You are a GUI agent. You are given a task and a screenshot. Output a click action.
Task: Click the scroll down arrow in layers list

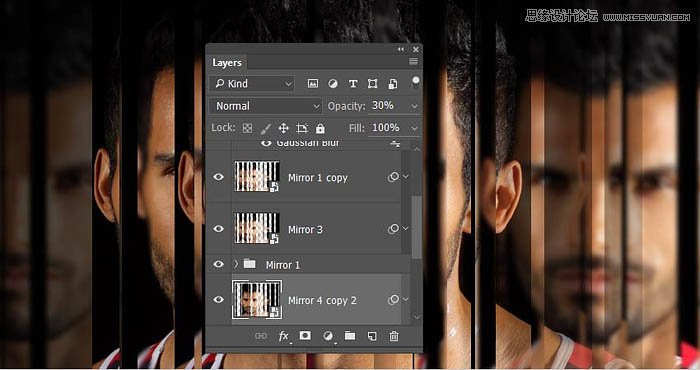tap(417, 317)
